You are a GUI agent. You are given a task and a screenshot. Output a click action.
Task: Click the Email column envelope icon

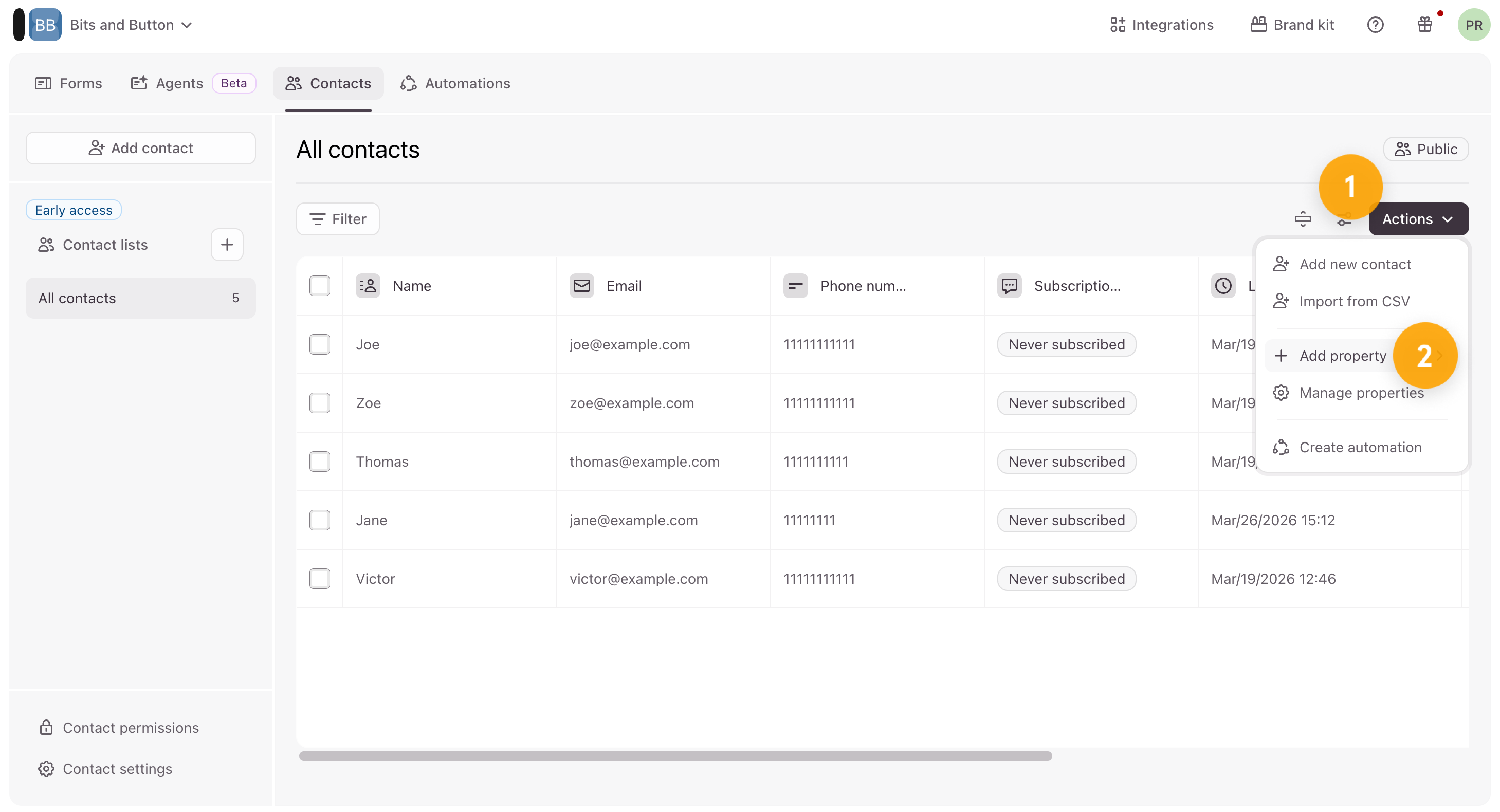pyautogui.click(x=581, y=286)
